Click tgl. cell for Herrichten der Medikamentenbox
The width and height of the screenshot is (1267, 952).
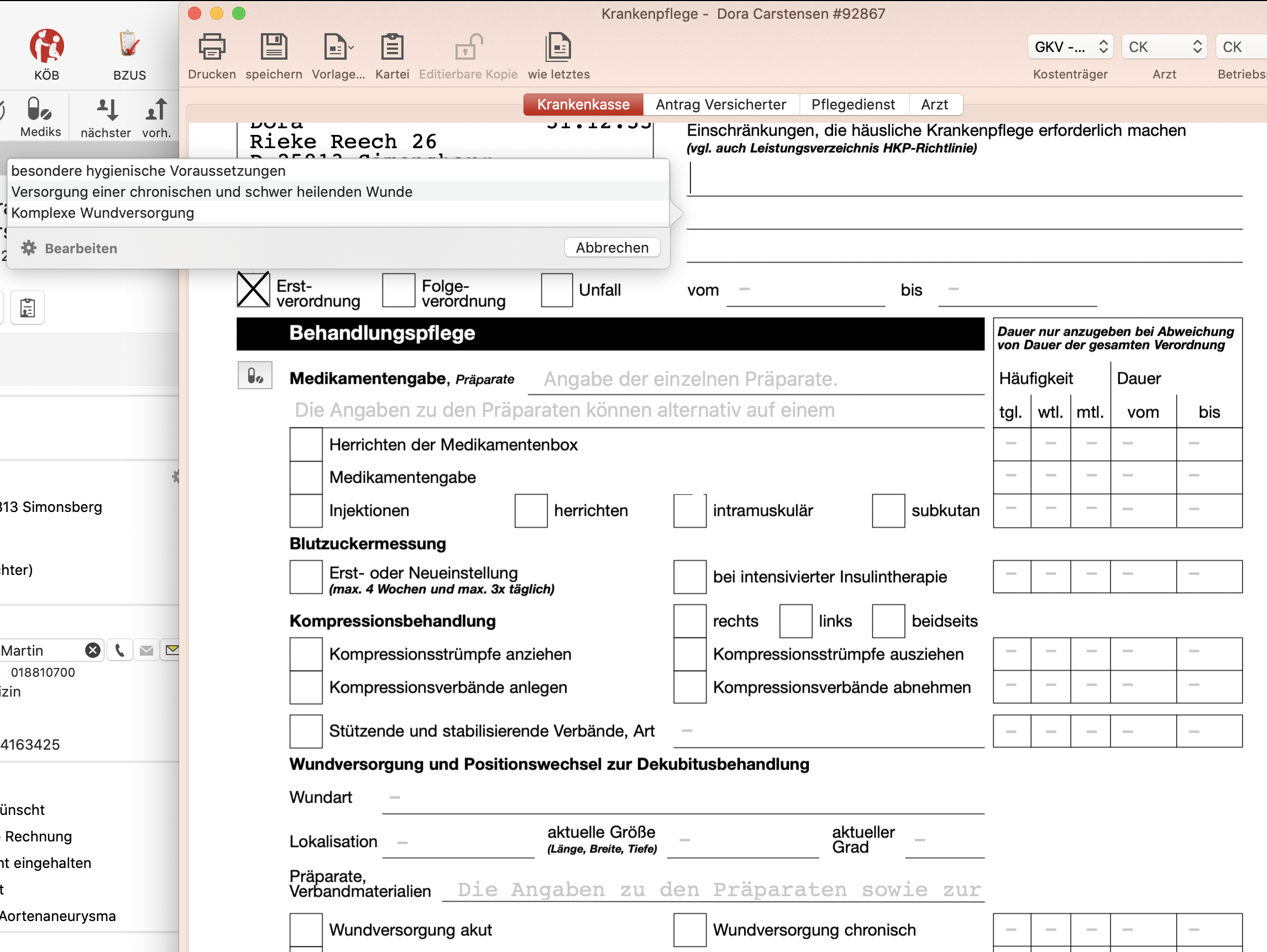pyautogui.click(x=1012, y=444)
